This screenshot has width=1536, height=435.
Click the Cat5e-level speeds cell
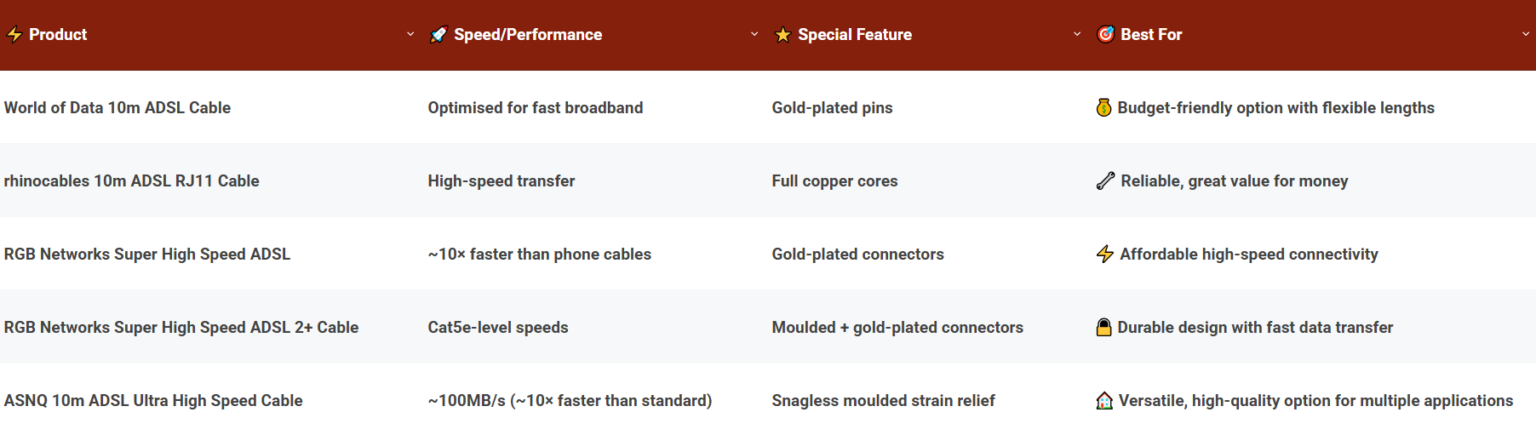[x=498, y=327]
